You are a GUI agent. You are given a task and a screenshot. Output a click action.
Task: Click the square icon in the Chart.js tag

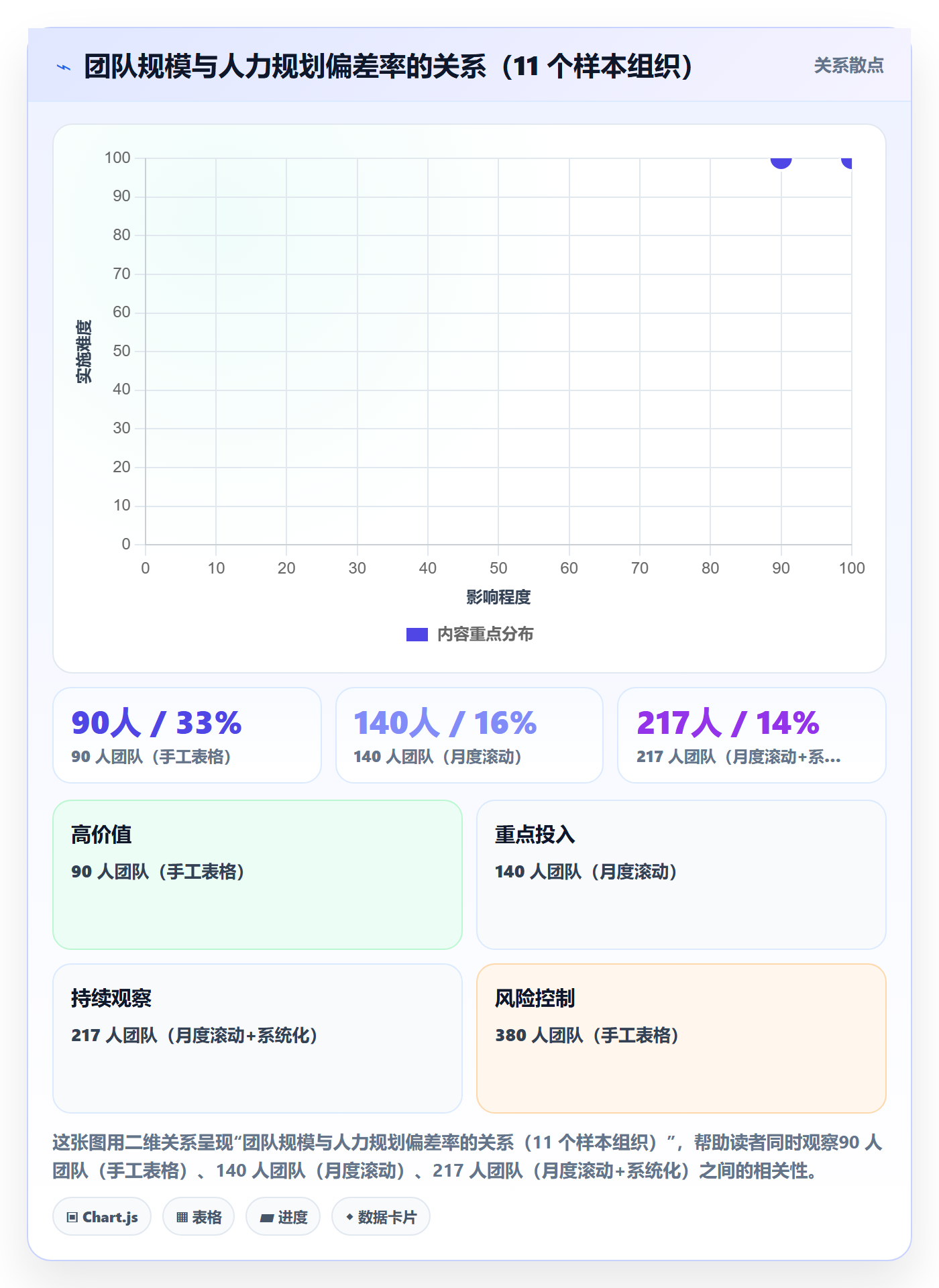point(72,1217)
